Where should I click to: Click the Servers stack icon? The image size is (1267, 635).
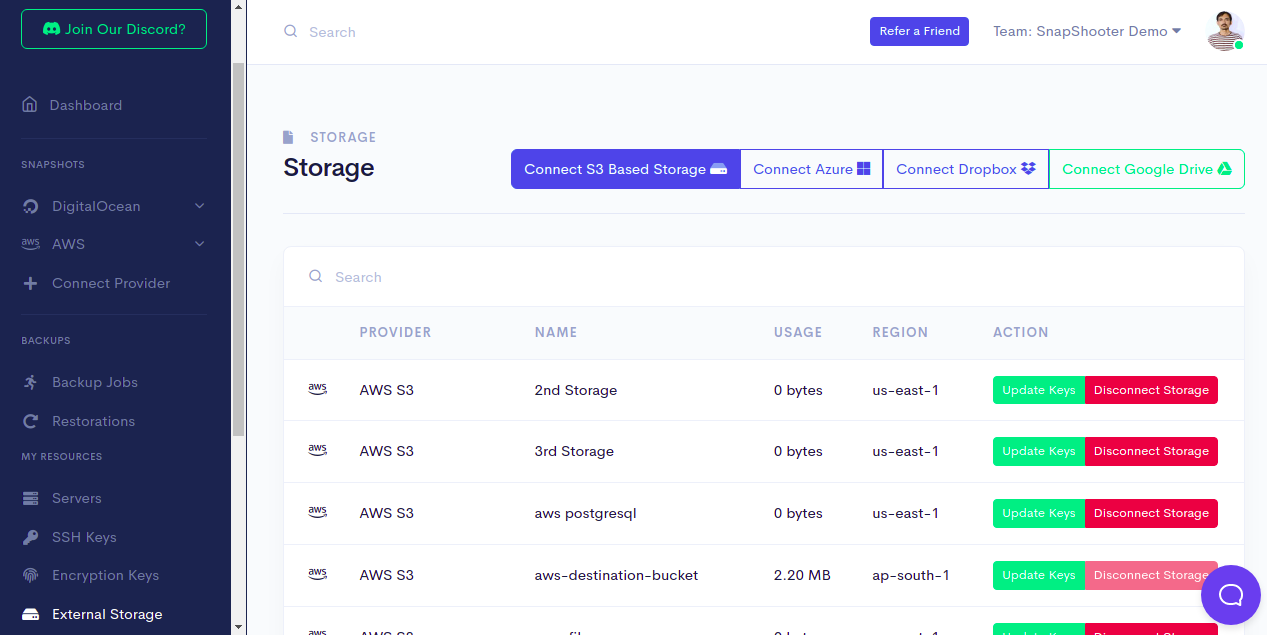(x=31, y=498)
